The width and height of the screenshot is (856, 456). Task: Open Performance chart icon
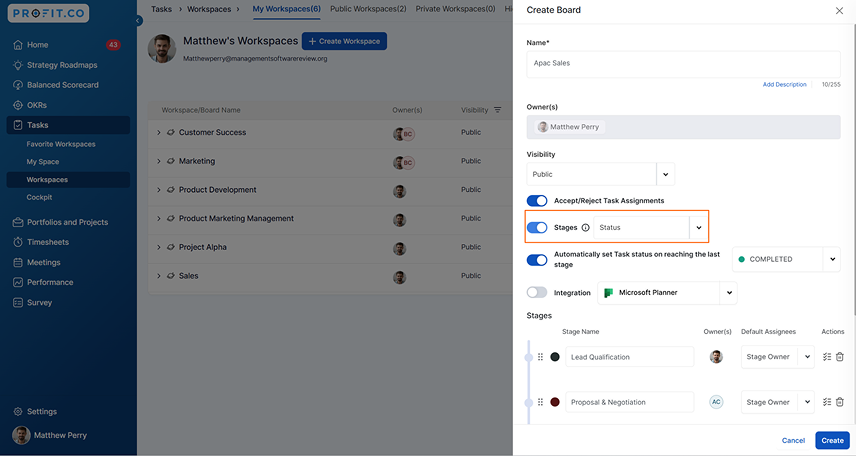18,282
